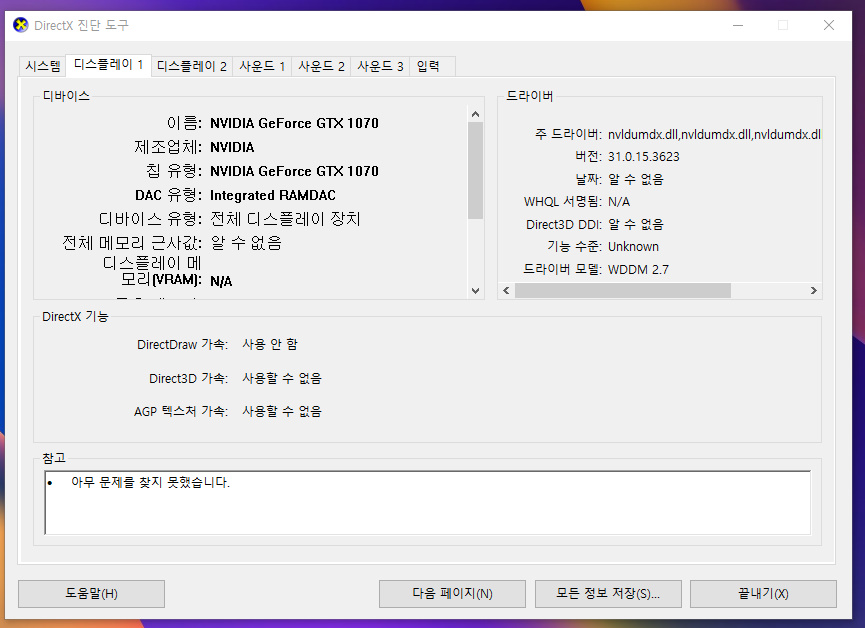Click the 전체 디스플레이 장치 value
The width and height of the screenshot is (865, 628).
(x=285, y=219)
